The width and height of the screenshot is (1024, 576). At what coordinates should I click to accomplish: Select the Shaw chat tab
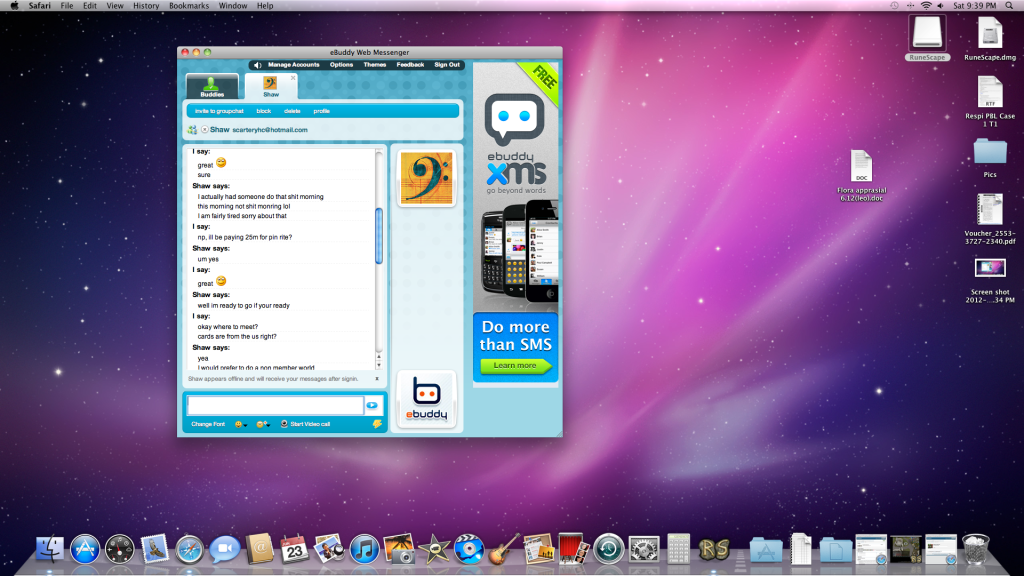[270, 86]
